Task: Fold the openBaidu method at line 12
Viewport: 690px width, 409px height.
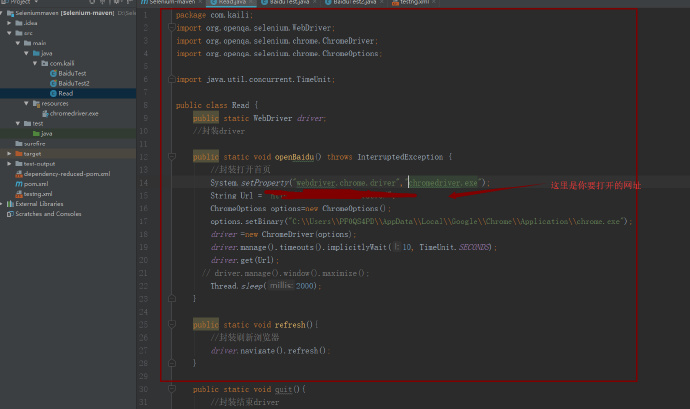Action: [172, 157]
